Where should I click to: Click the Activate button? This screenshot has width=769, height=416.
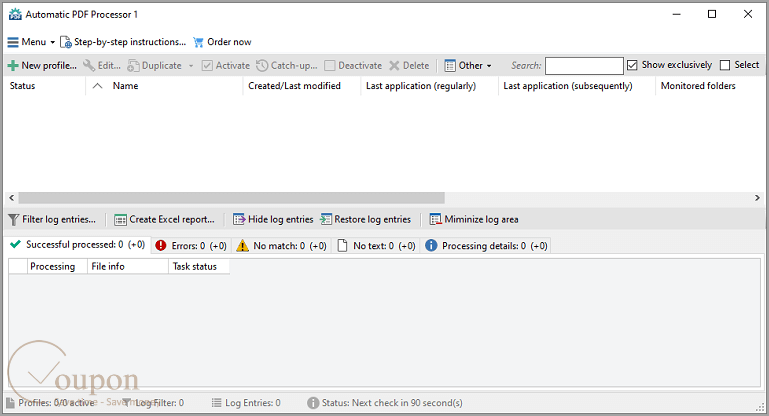(226, 65)
